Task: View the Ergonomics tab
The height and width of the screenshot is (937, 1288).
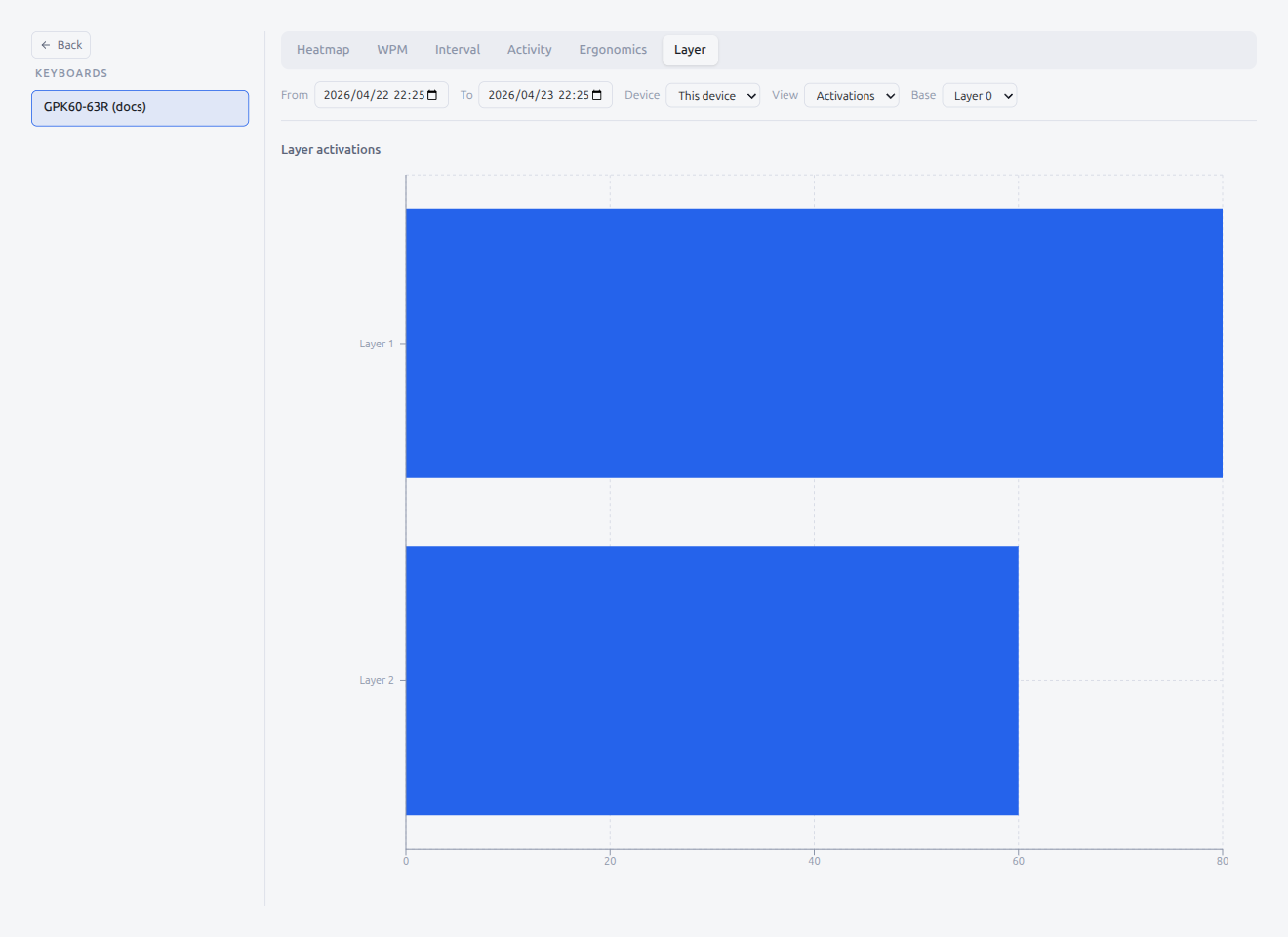Action: (613, 50)
